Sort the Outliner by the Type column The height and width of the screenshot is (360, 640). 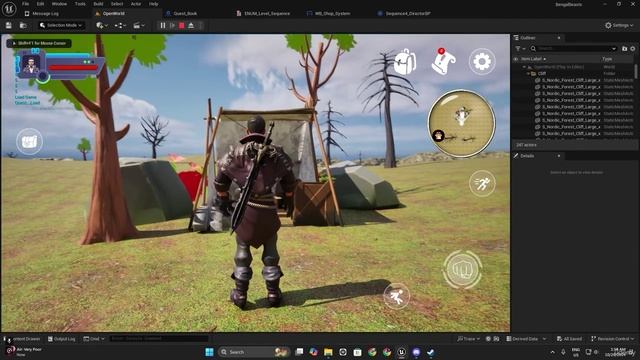(x=607, y=59)
